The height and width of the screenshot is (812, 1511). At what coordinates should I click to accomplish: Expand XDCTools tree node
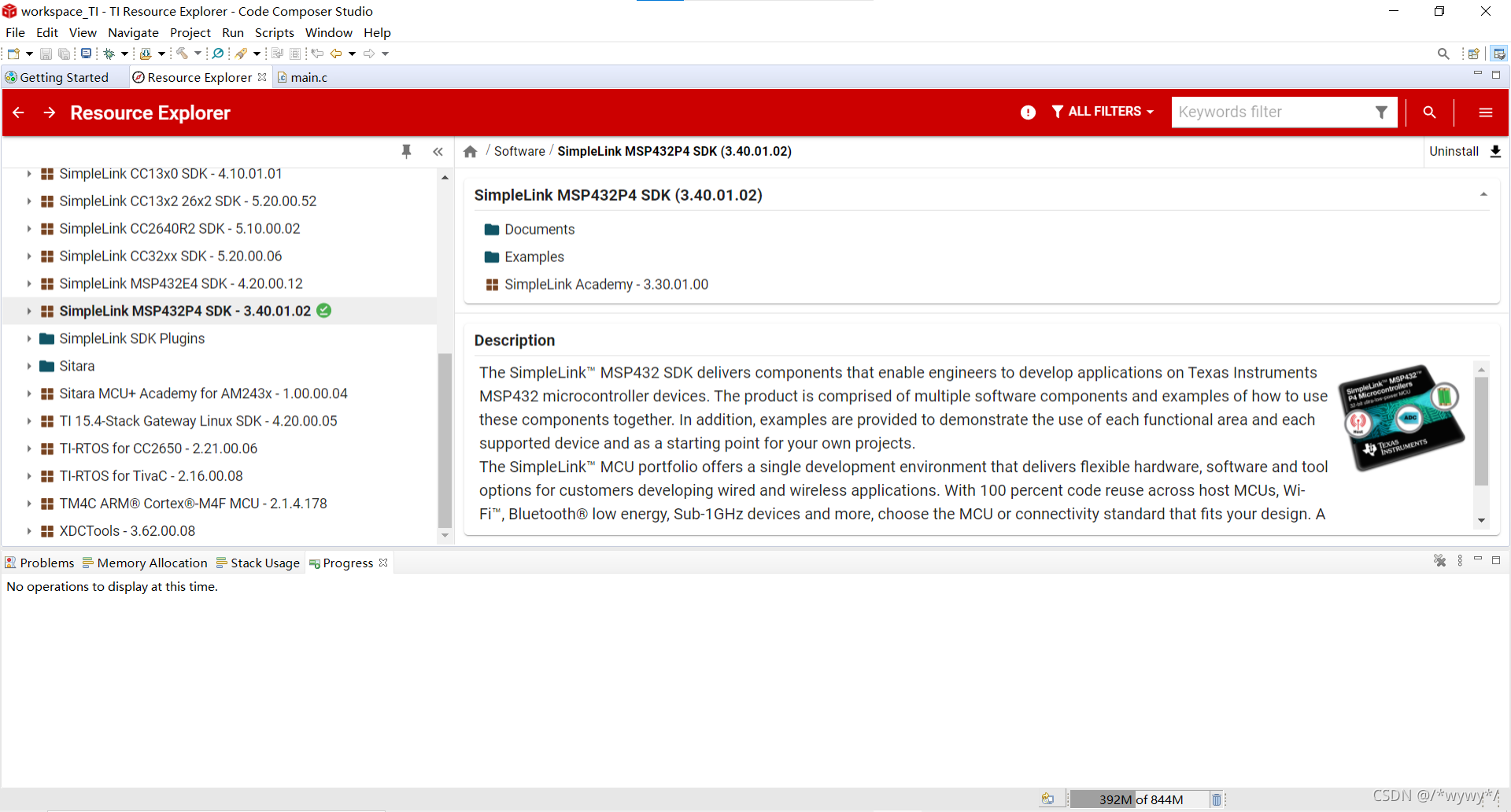pyautogui.click(x=29, y=532)
